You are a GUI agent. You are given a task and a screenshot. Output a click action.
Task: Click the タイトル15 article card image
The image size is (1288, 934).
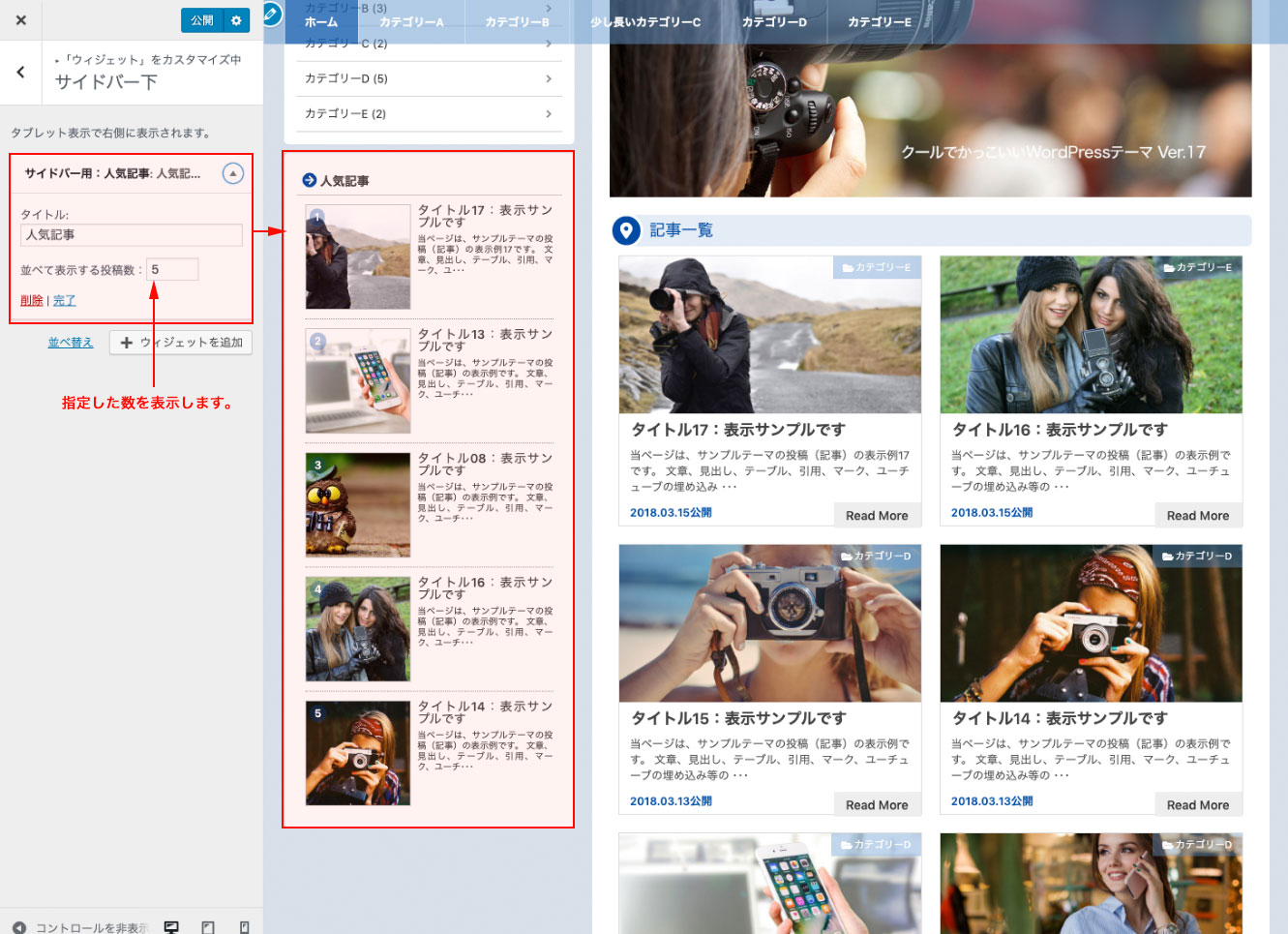pyautogui.click(x=770, y=623)
